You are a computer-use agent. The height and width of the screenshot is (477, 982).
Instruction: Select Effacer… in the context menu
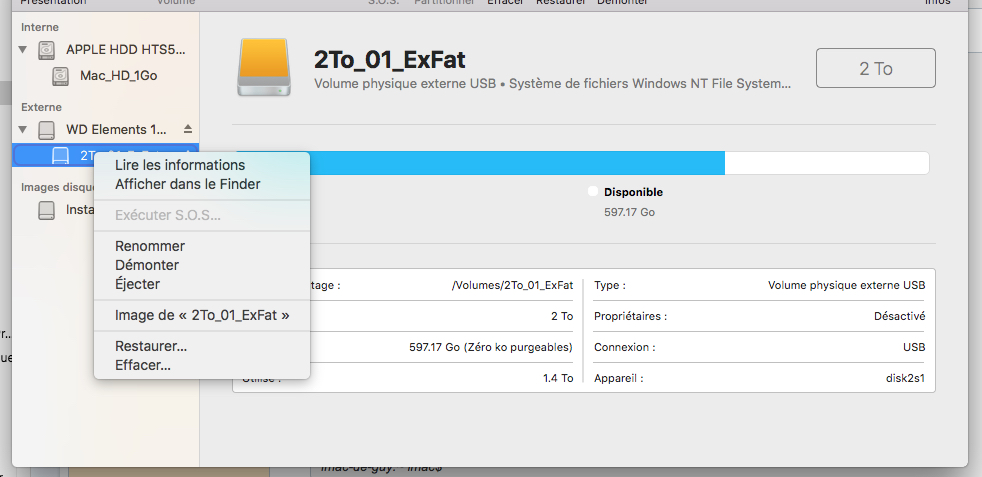pos(143,365)
